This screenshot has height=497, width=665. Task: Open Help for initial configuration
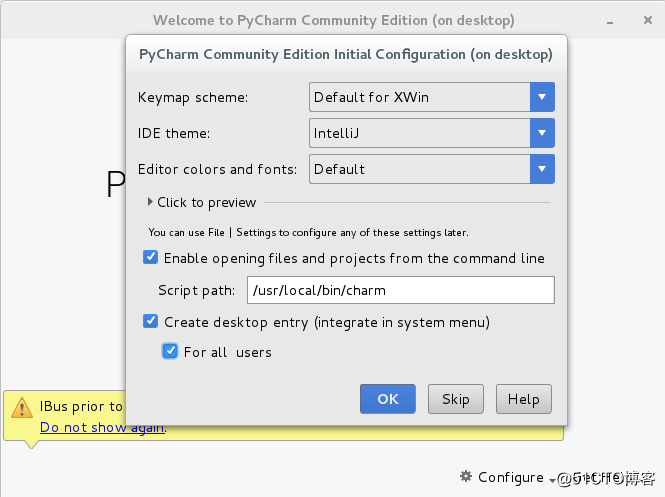point(524,399)
